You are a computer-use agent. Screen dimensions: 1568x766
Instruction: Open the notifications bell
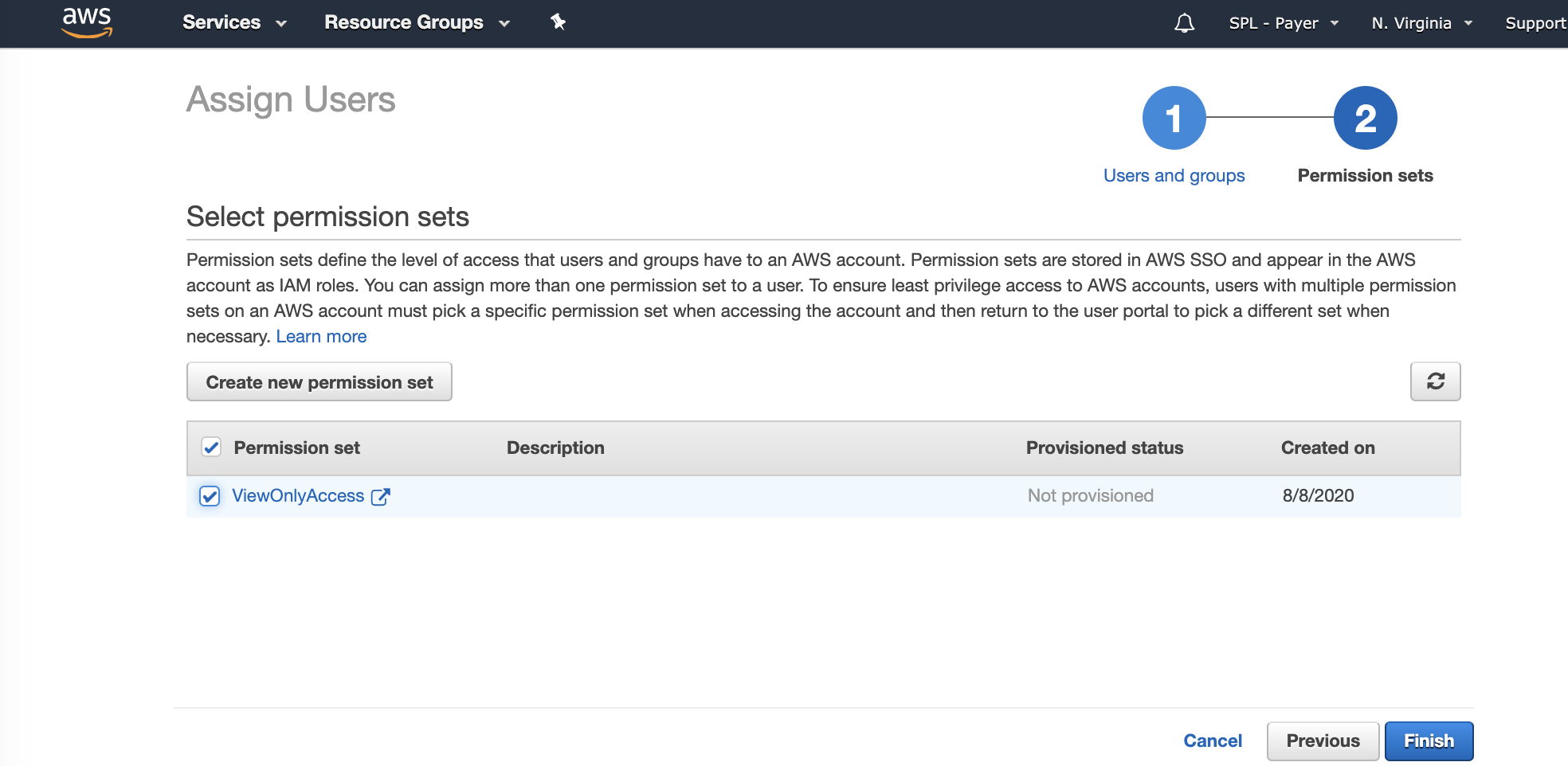point(1184,23)
